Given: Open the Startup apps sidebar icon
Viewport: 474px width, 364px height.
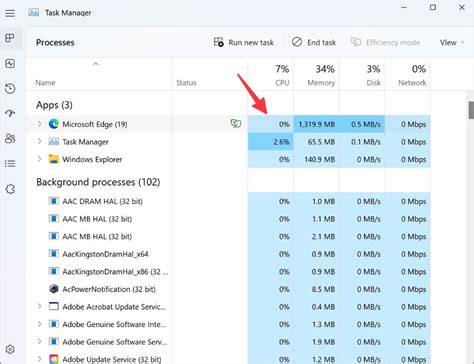Looking at the screenshot, I should 10,113.
